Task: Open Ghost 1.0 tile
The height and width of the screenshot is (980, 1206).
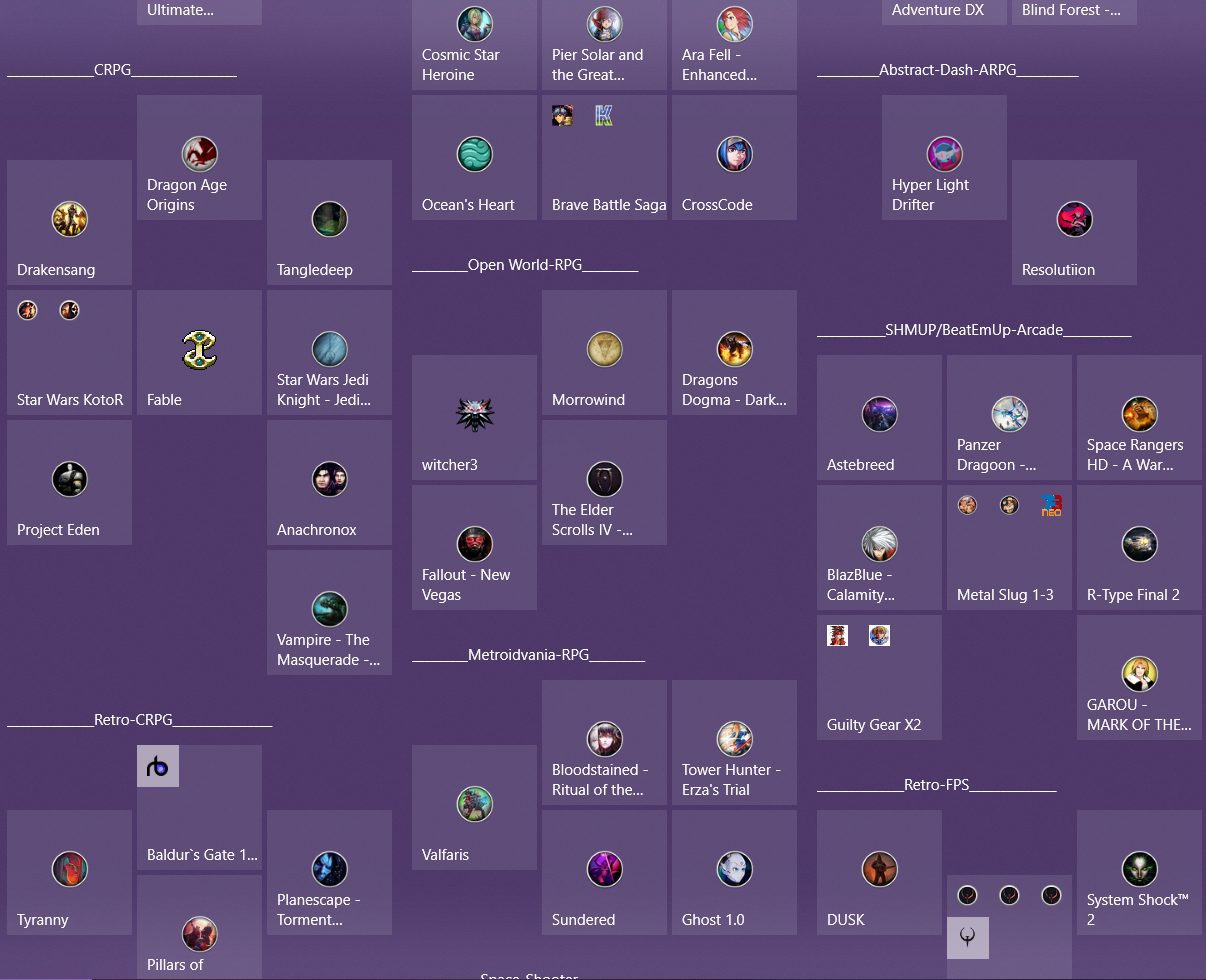Action: coord(734,872)
